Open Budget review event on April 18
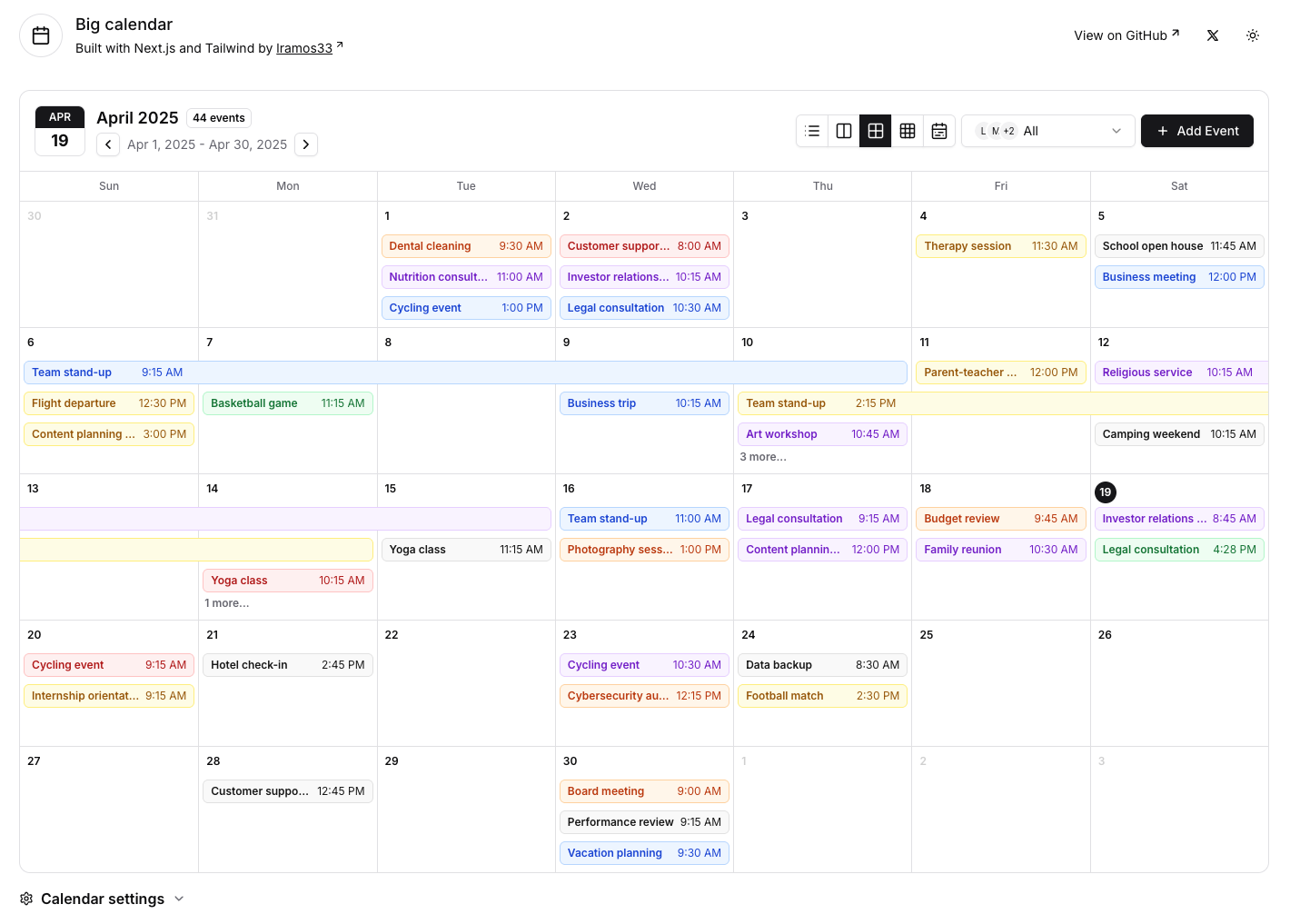Image resolution: width=1290 pixels, height=924 pixels. coord(1000,519)
